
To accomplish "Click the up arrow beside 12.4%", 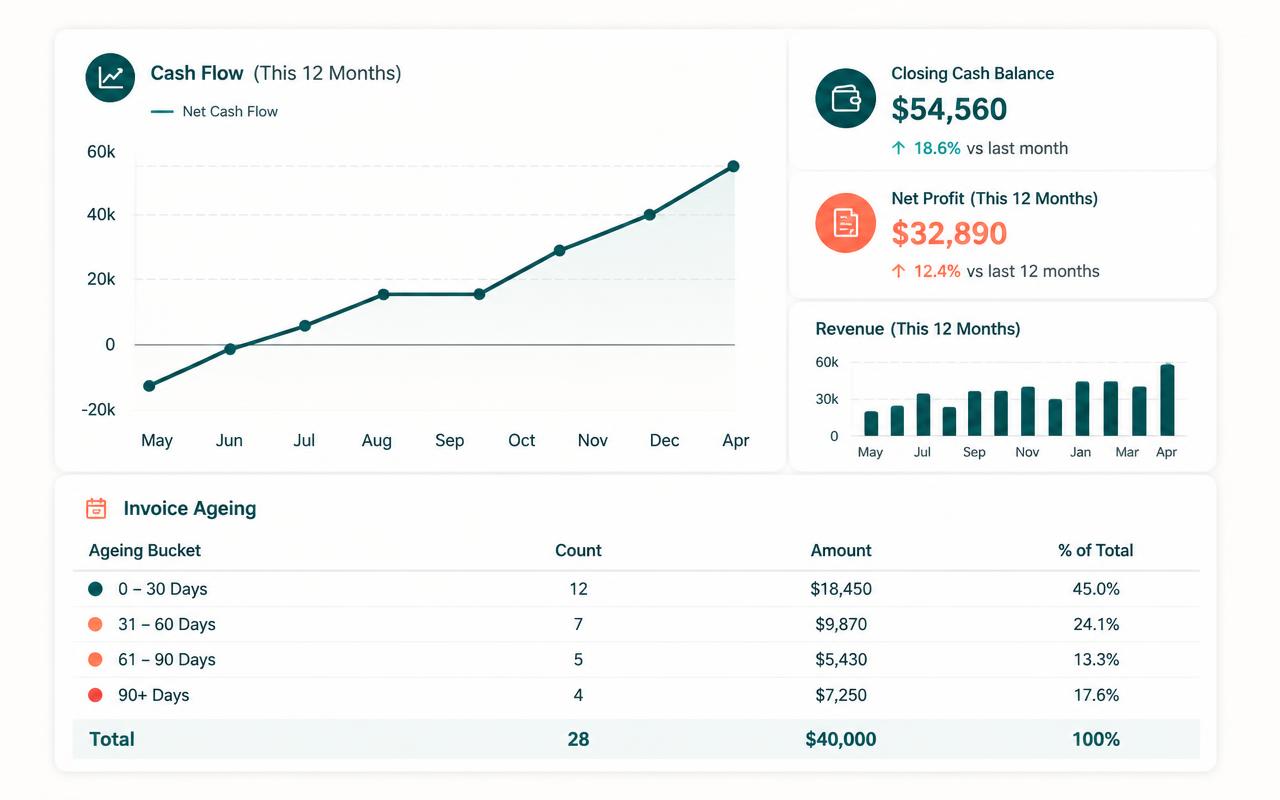I will pos(898,271).
